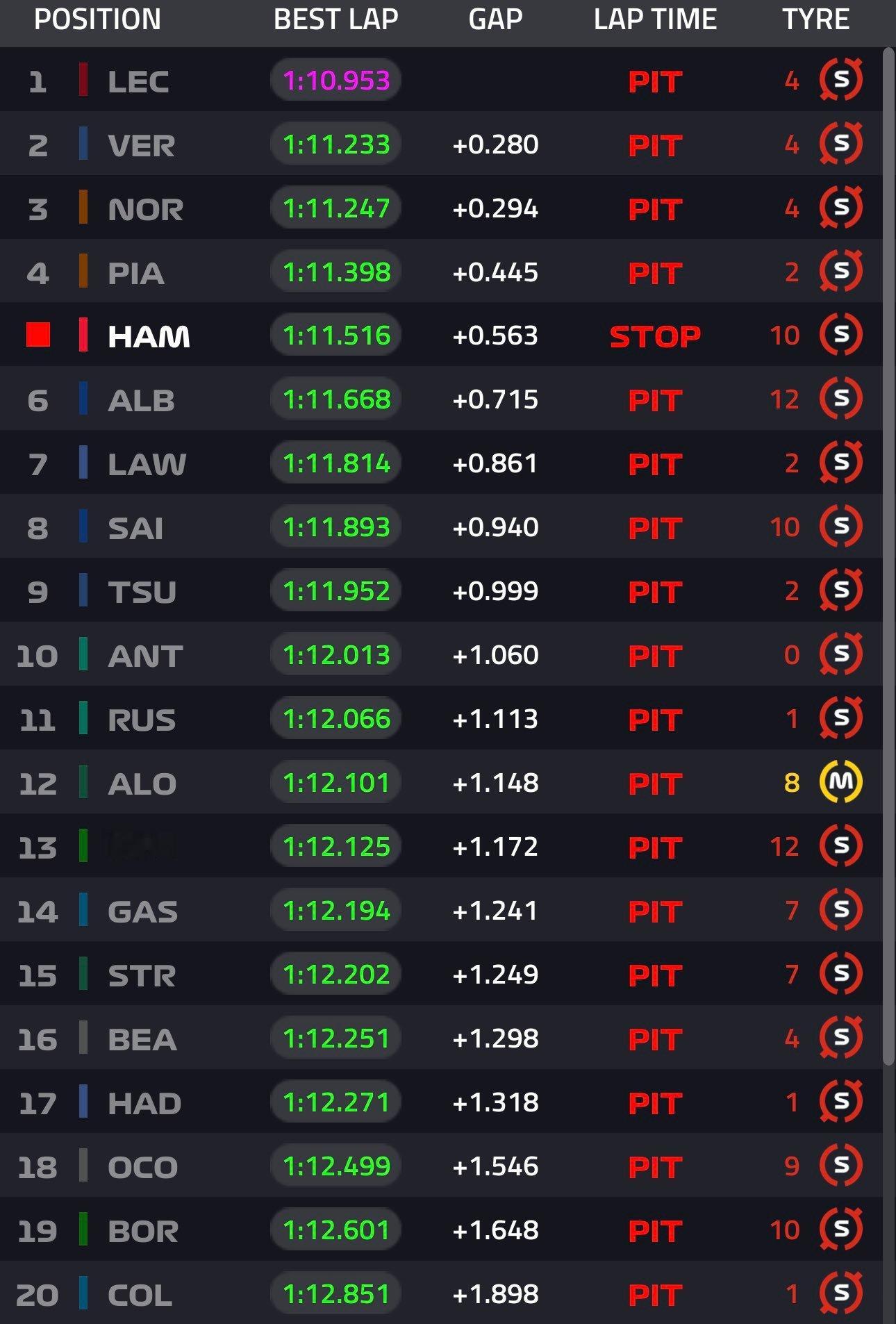
Task: Click the green team color bar for BOR
Action: click(83, 1230)
